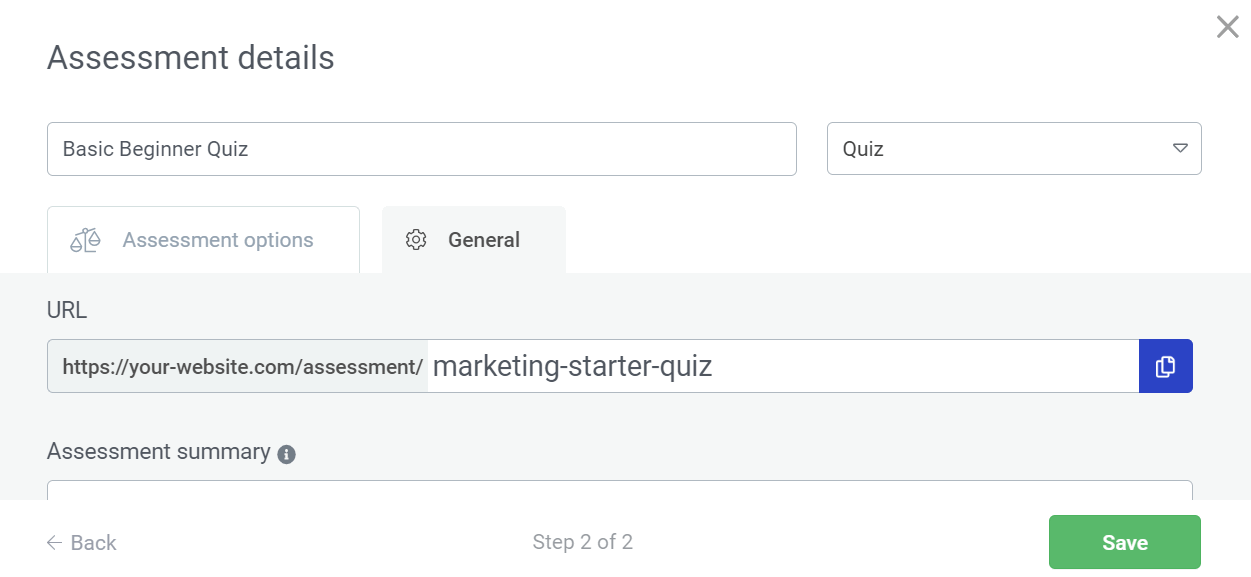Click the left arrow beside Back
The height and width of the screenshot is (577, 1251).
coord(54,543)
